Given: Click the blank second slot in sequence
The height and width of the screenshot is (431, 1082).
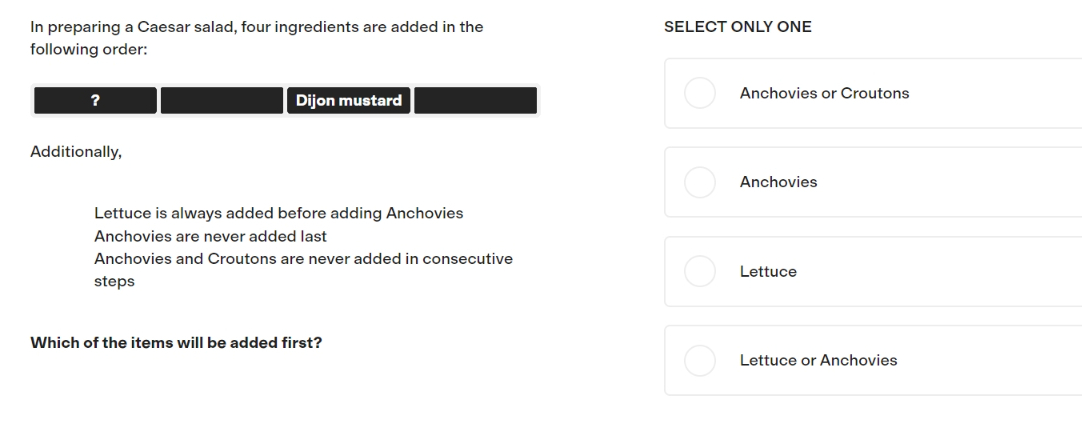Looking at the screenshot, I should [222, 101].
